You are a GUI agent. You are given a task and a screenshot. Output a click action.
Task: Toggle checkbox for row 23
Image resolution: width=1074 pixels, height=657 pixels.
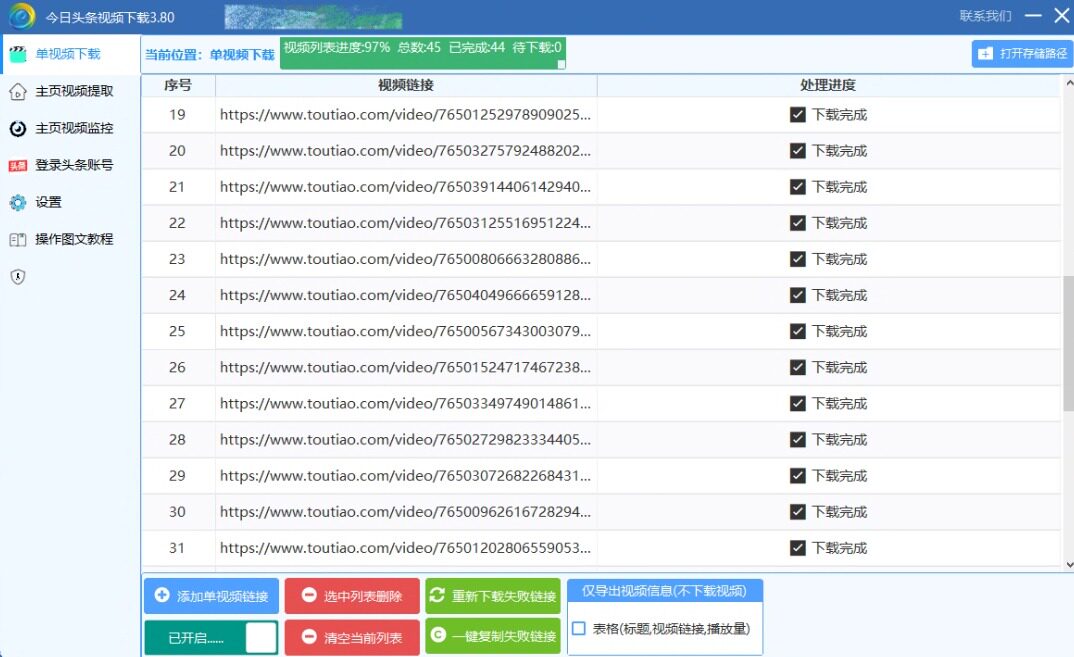(x=797, y=259)
